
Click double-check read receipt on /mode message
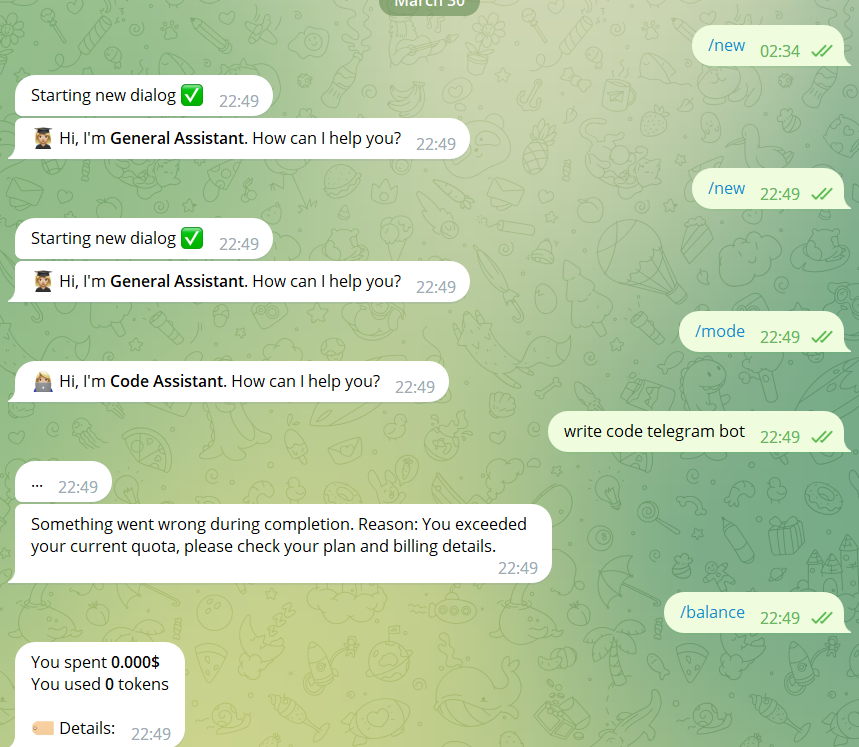[822, 337]
